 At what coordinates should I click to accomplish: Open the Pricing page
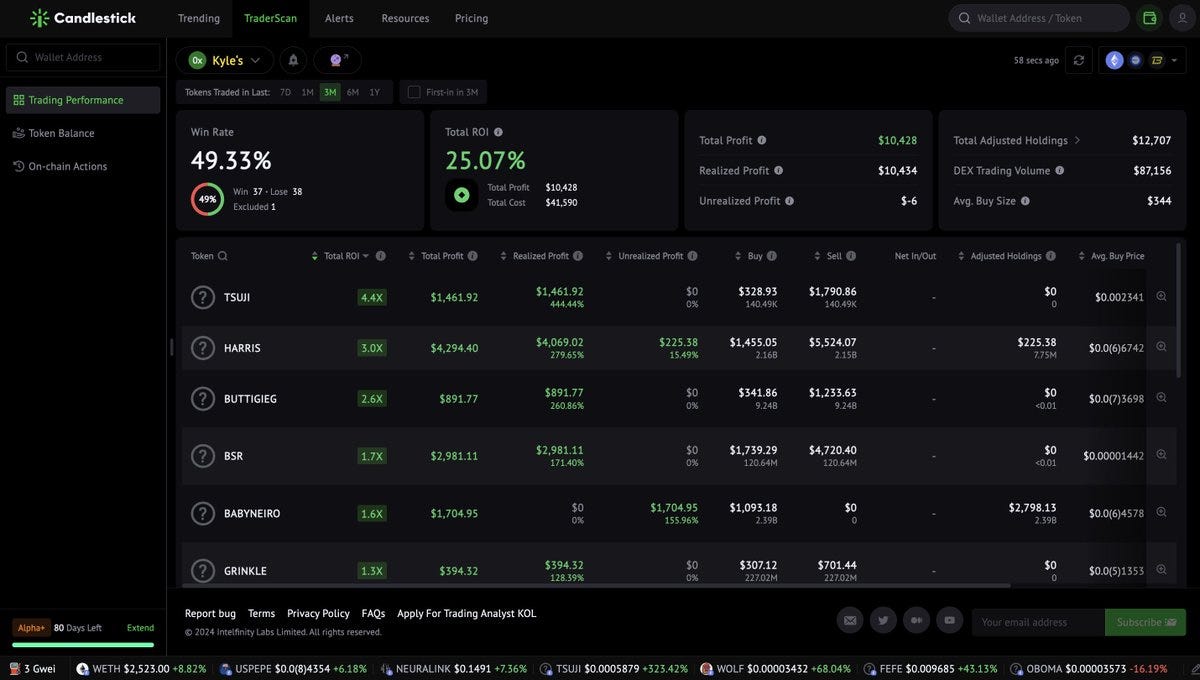pos(471,18)
